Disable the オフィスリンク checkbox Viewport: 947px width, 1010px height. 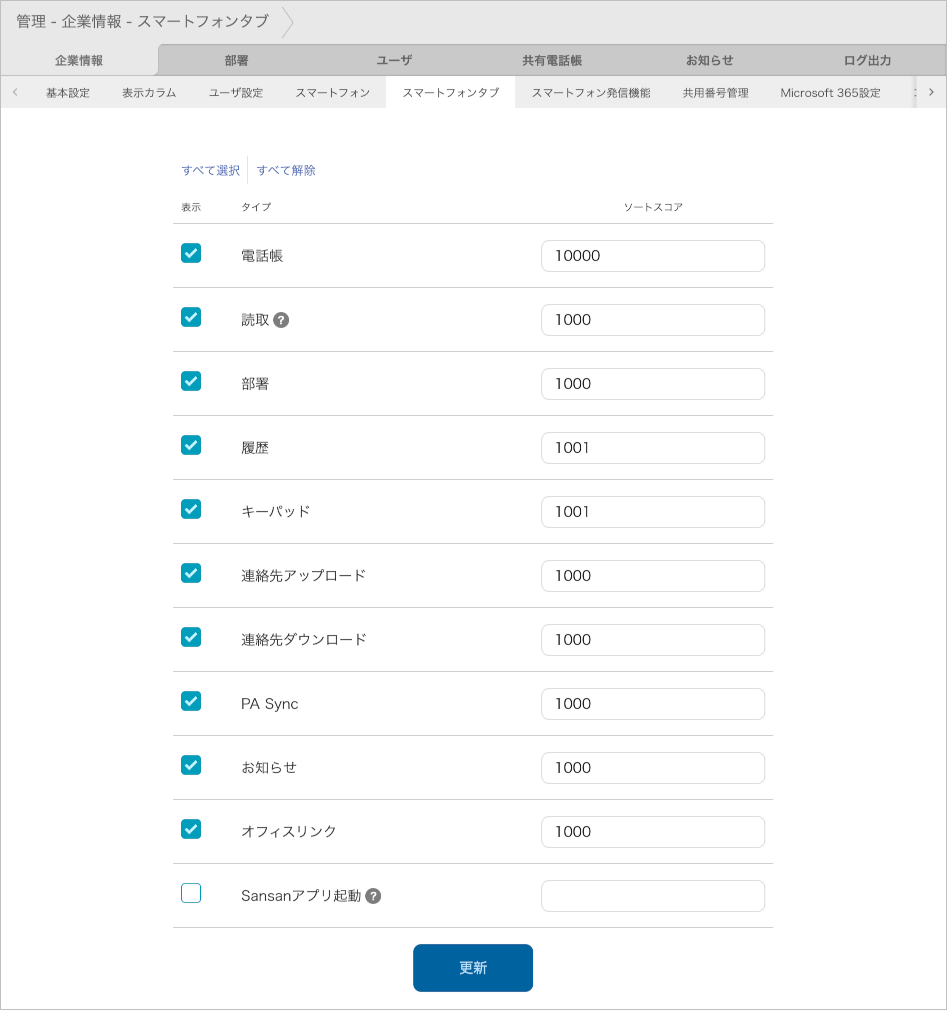(191, 829)
